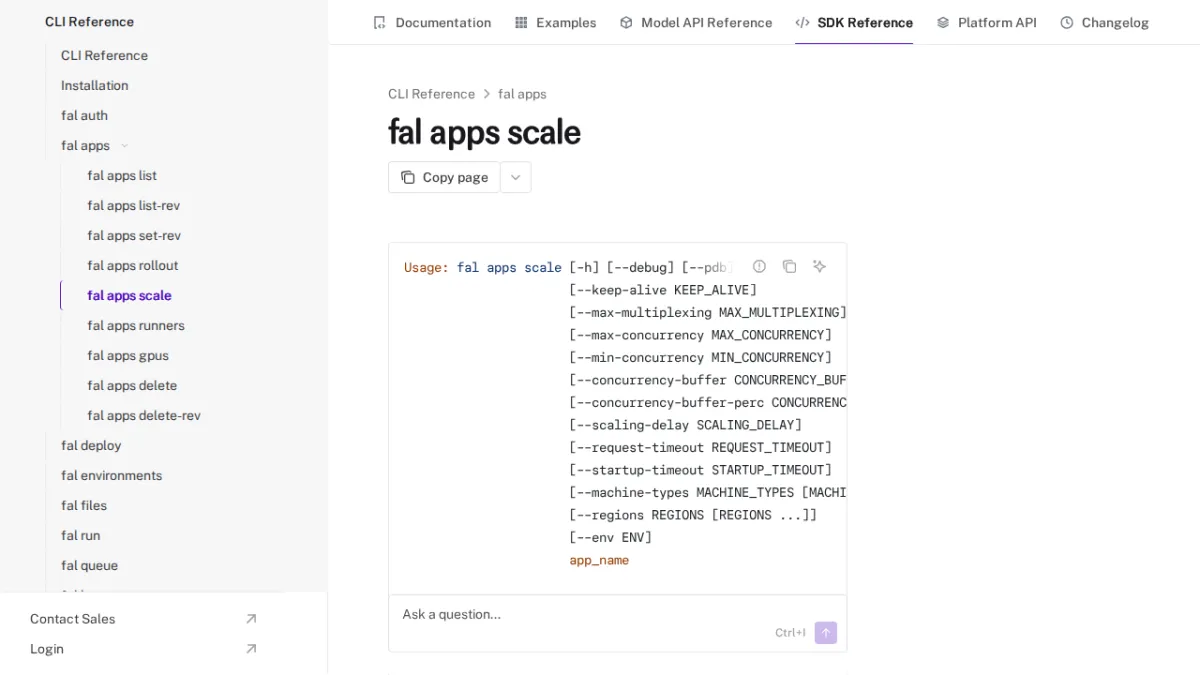Click fal apps breadcrumb link
The height and width of the screenshot is (675, 1200).
point(522,94)
